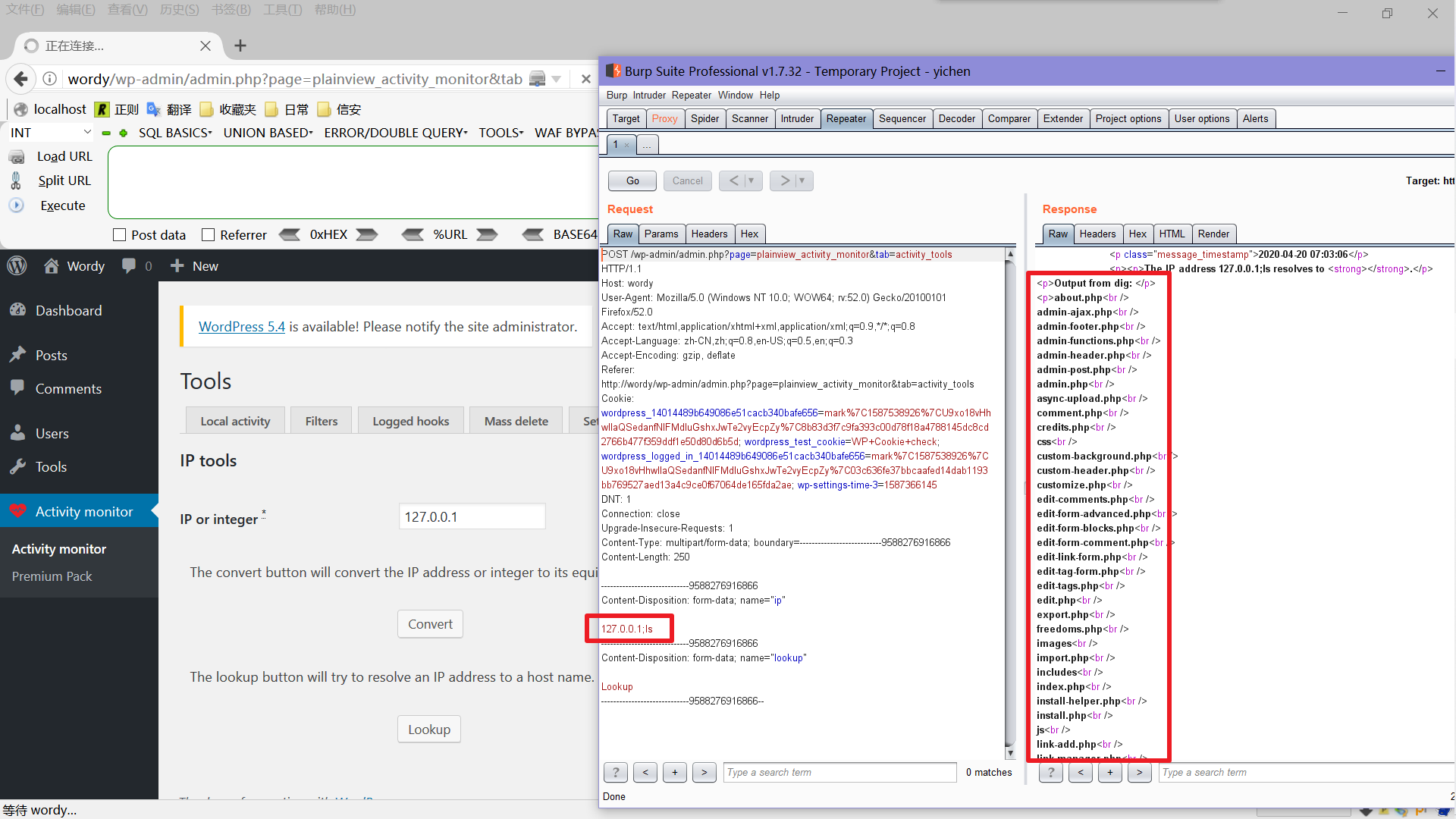1456x819 pixels.
Task: Expand the HackBar TOOLS menu
Action: [x=501, y=133]
